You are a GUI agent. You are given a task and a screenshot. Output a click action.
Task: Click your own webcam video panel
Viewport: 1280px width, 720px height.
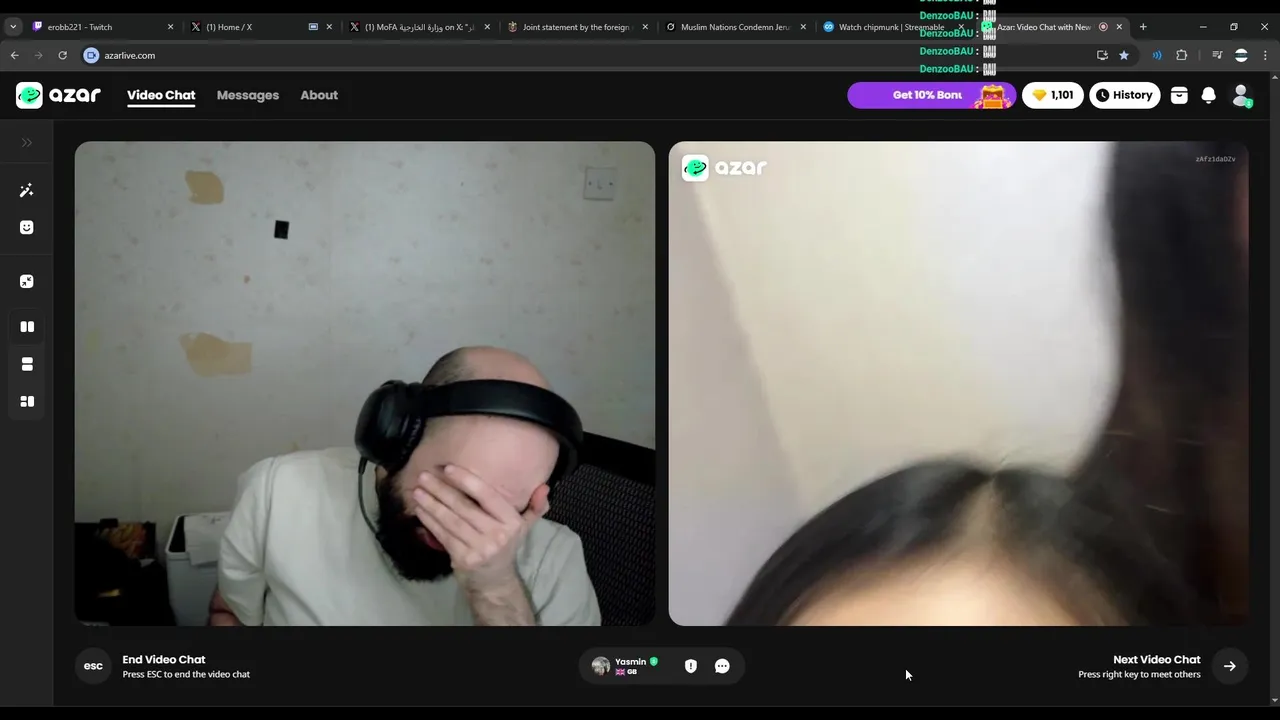pos(365,383)
